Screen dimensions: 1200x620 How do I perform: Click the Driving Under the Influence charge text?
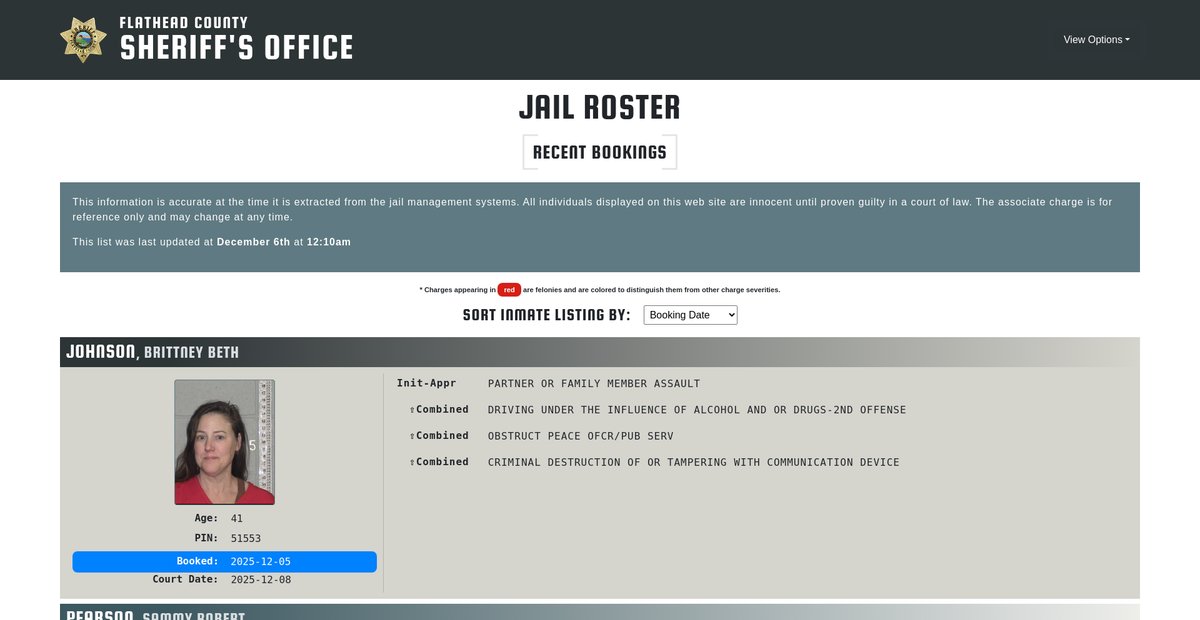[x=696, y=410]
